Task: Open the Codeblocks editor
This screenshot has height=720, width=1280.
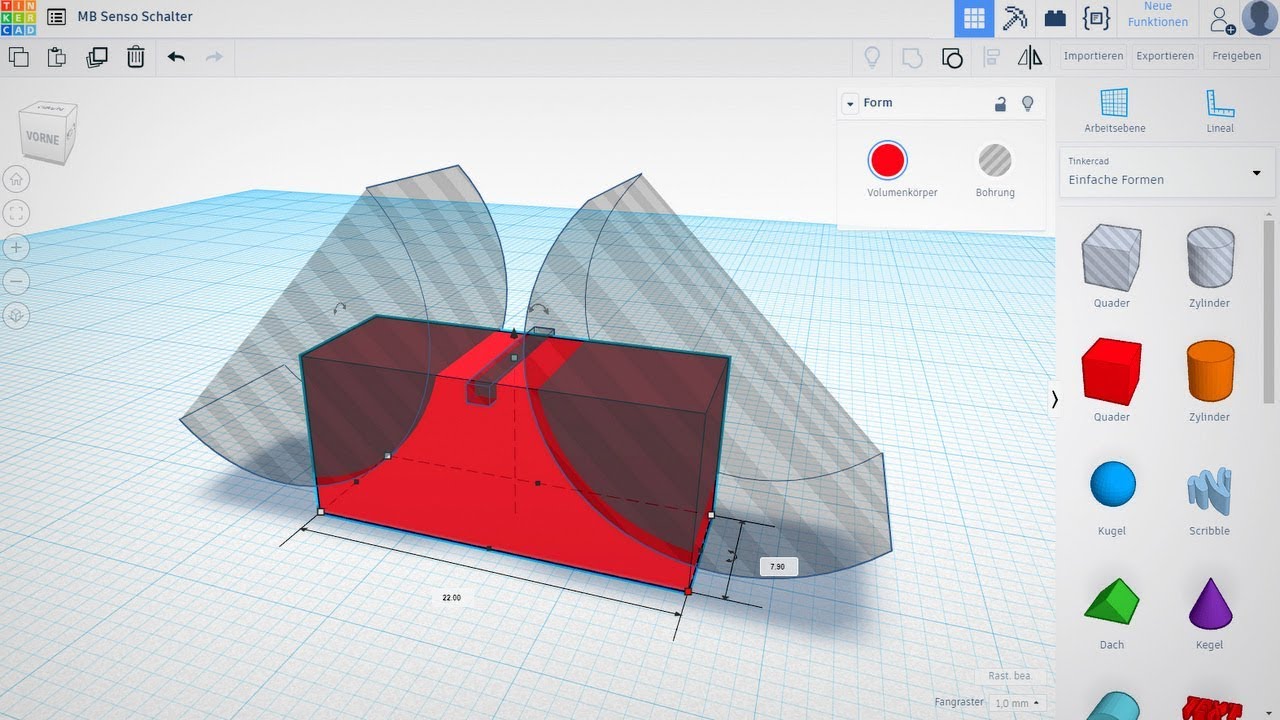Action: (x=1094, y=18)
